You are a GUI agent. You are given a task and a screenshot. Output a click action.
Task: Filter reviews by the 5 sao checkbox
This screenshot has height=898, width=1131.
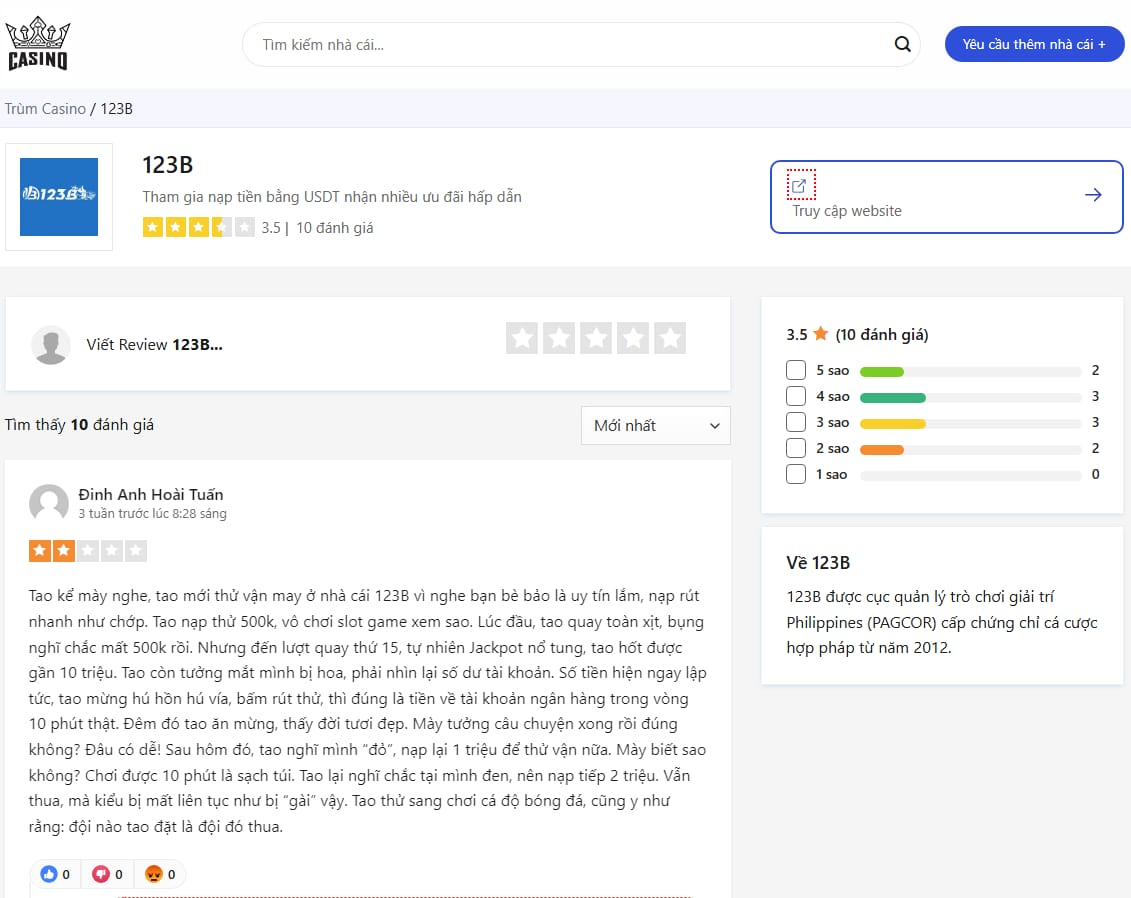click(x=796, y=370)
